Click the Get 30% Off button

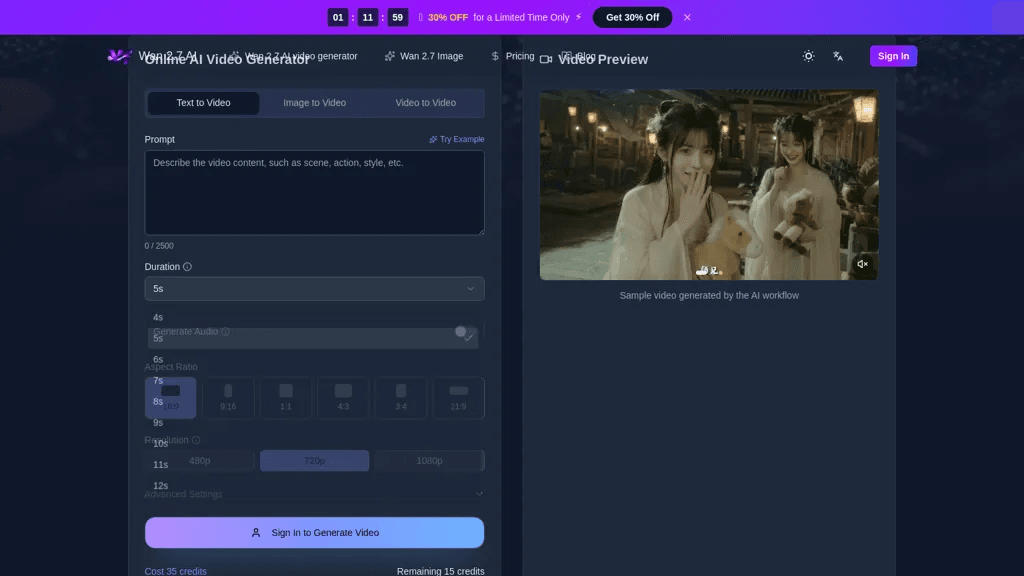[x=632, y=18]
